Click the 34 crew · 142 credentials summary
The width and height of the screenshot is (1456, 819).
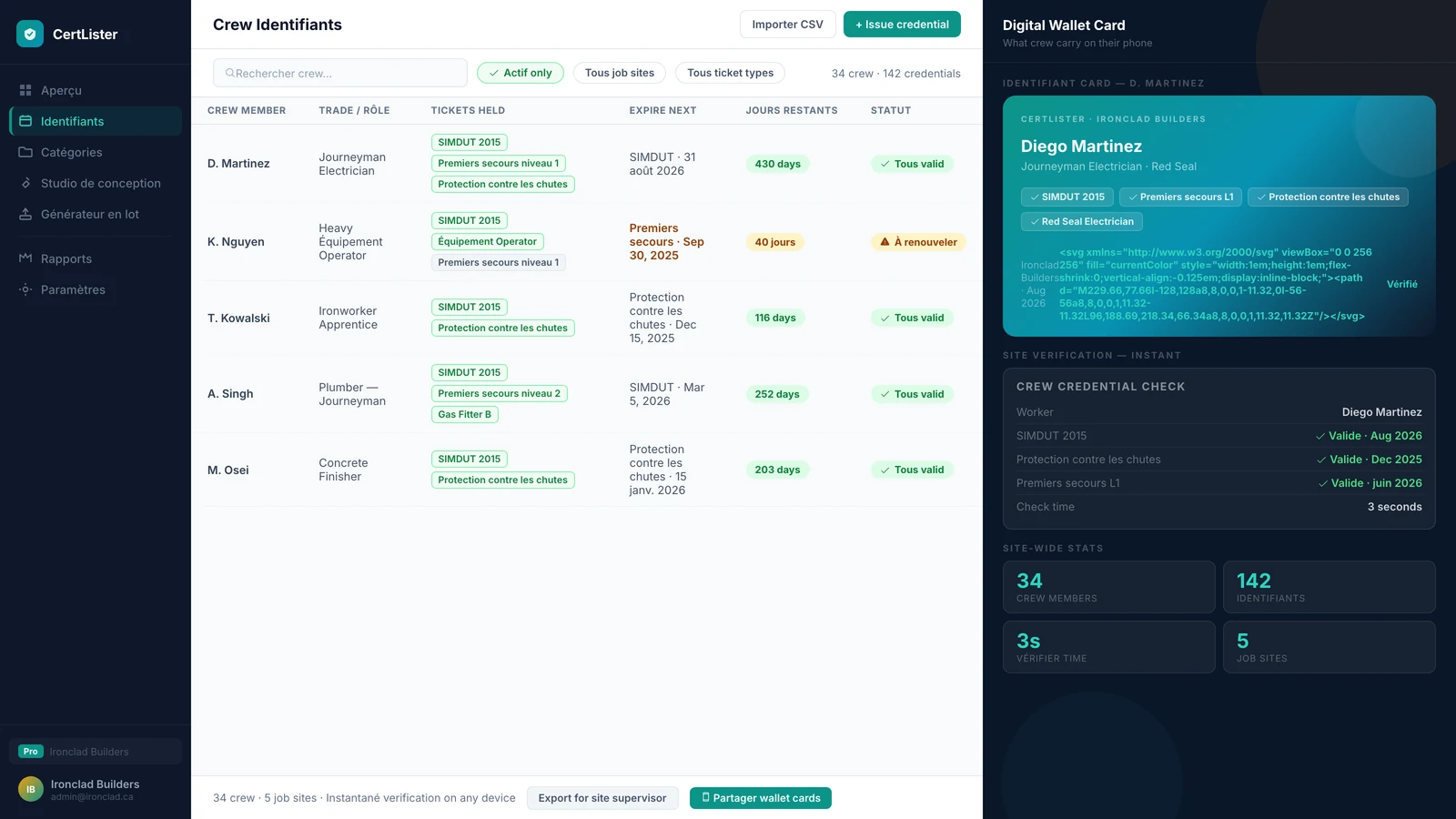pyautogui.click(x=896, y=74)
